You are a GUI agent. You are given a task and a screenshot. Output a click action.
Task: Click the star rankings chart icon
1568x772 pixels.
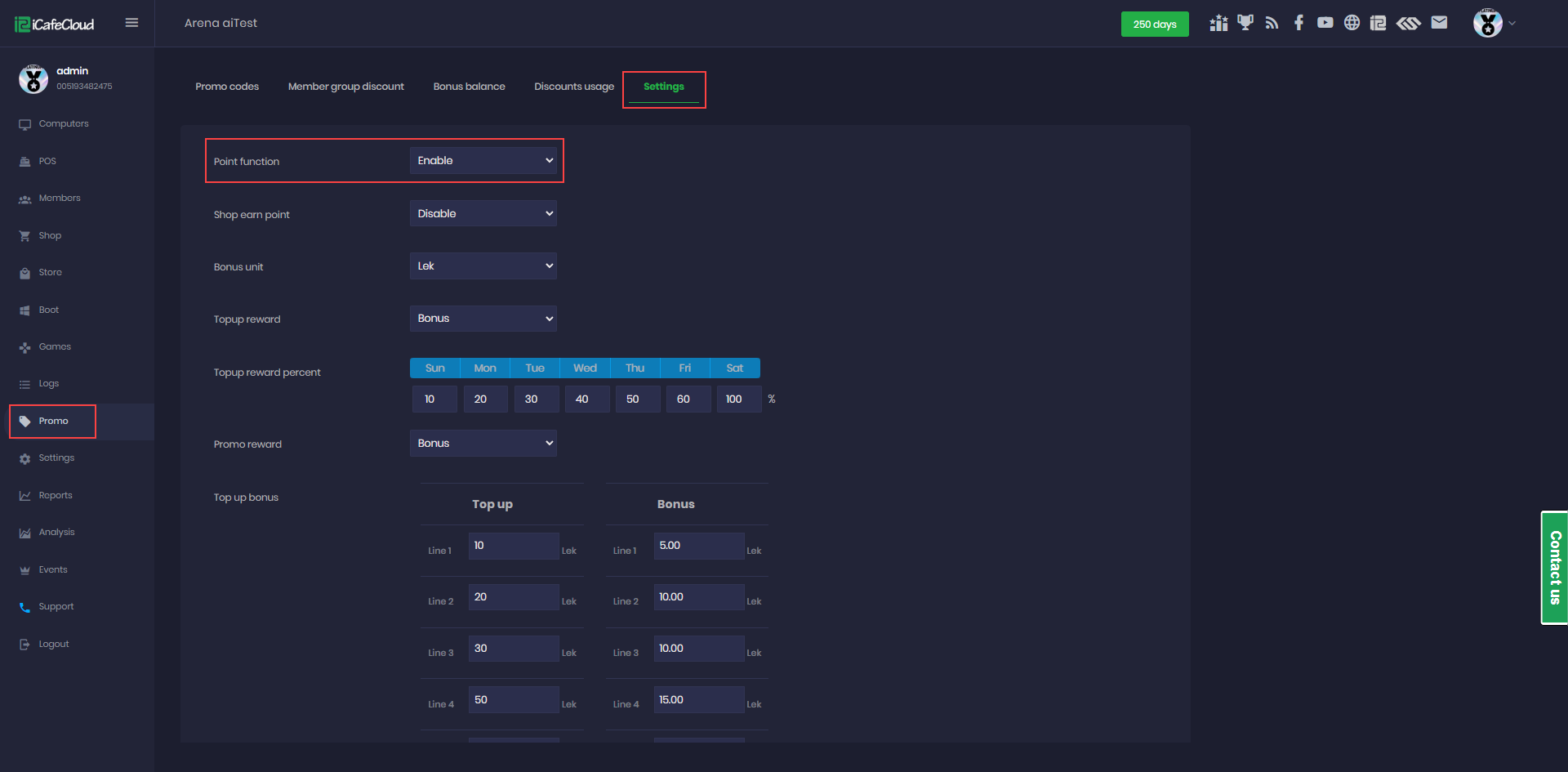(1218, 23)
